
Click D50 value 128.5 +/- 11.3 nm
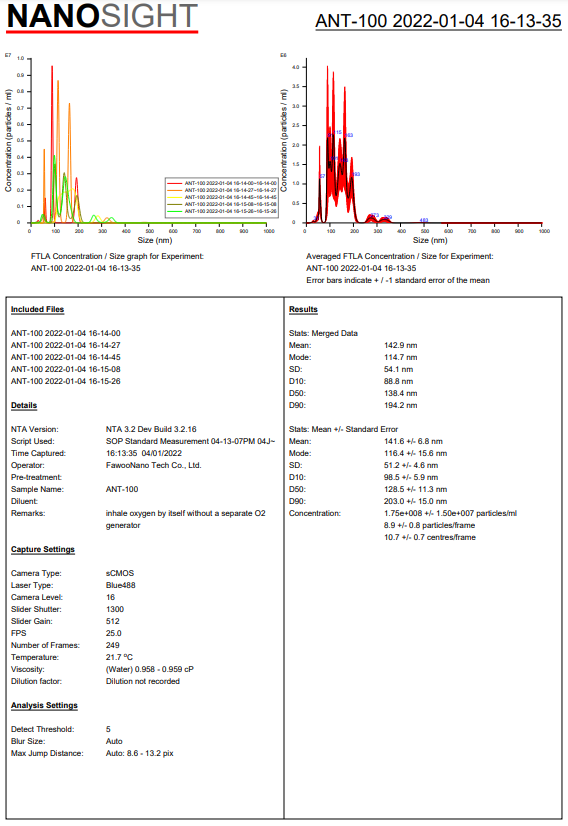(x=415, y=489)
